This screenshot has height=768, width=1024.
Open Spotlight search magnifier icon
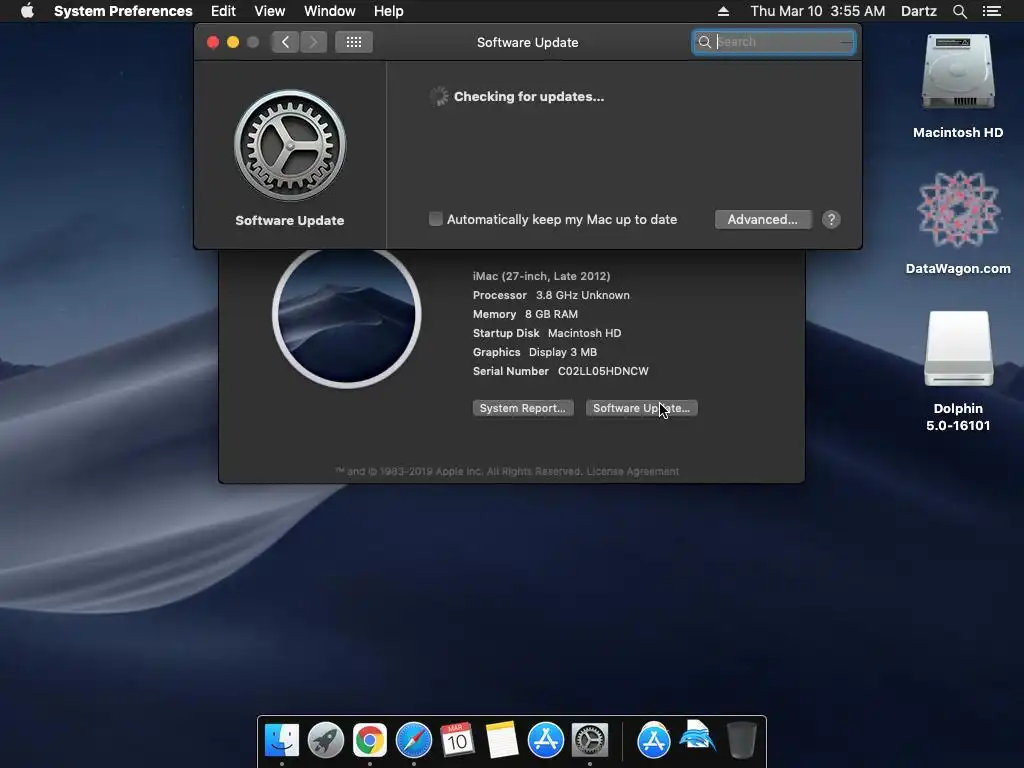pyautogui.click(x=959, y=11)
